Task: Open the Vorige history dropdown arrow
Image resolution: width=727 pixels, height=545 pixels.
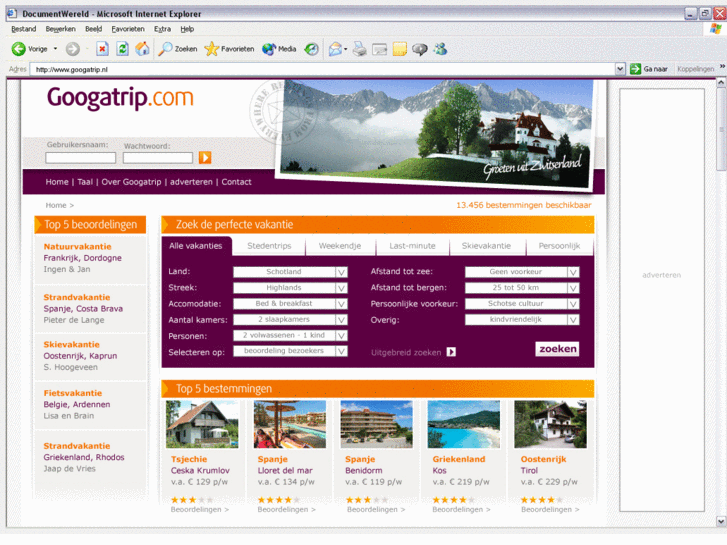Action: point(55,49)
